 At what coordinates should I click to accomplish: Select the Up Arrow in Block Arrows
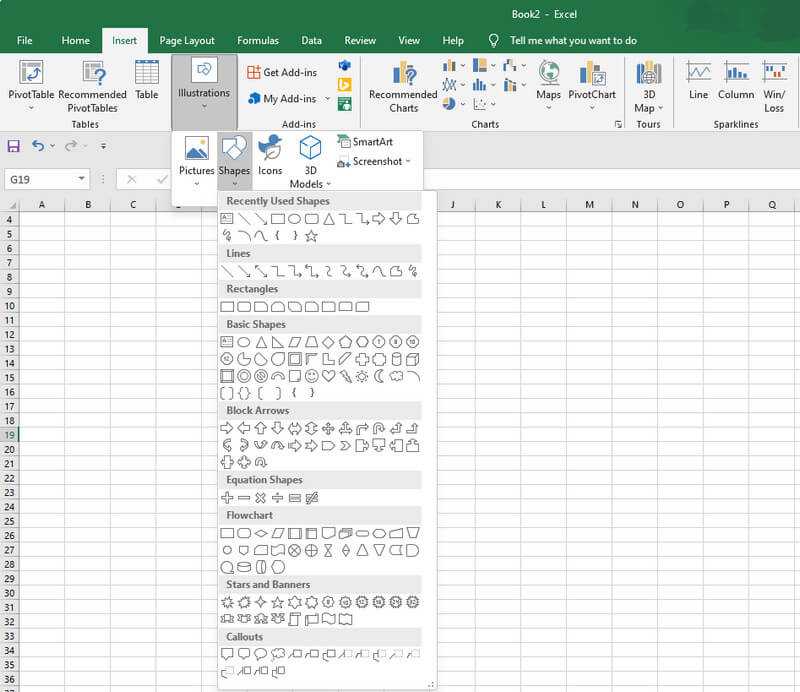tap(261, 429)
